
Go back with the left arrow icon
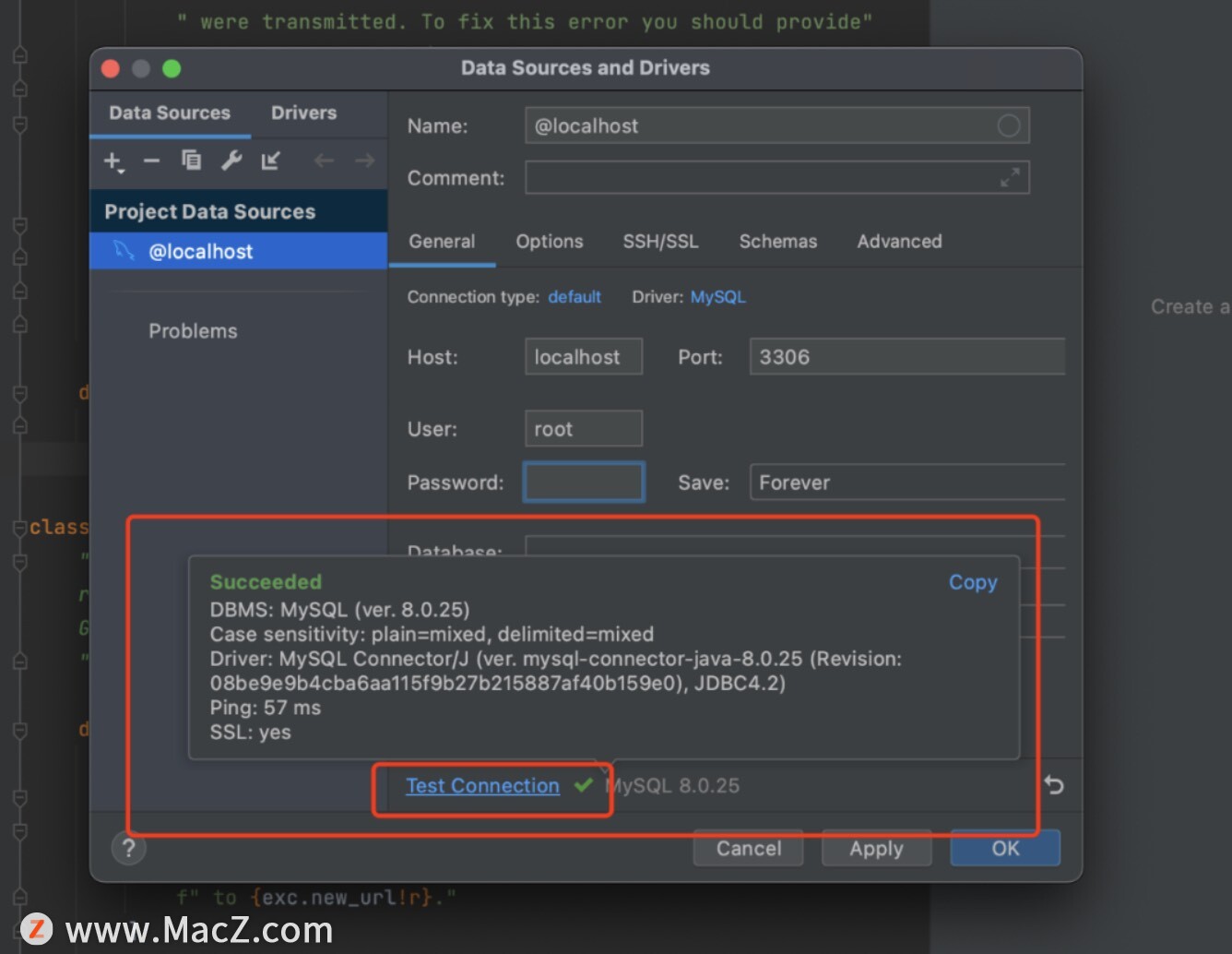(x=323, y=161)
